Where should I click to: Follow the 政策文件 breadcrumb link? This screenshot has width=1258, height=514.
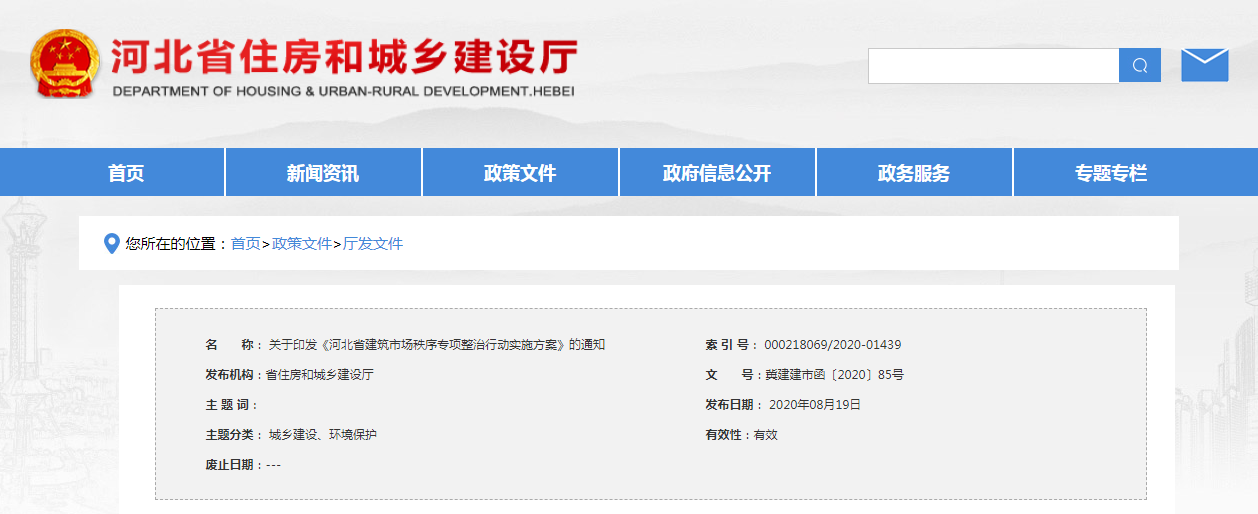[x=301, y=243]
